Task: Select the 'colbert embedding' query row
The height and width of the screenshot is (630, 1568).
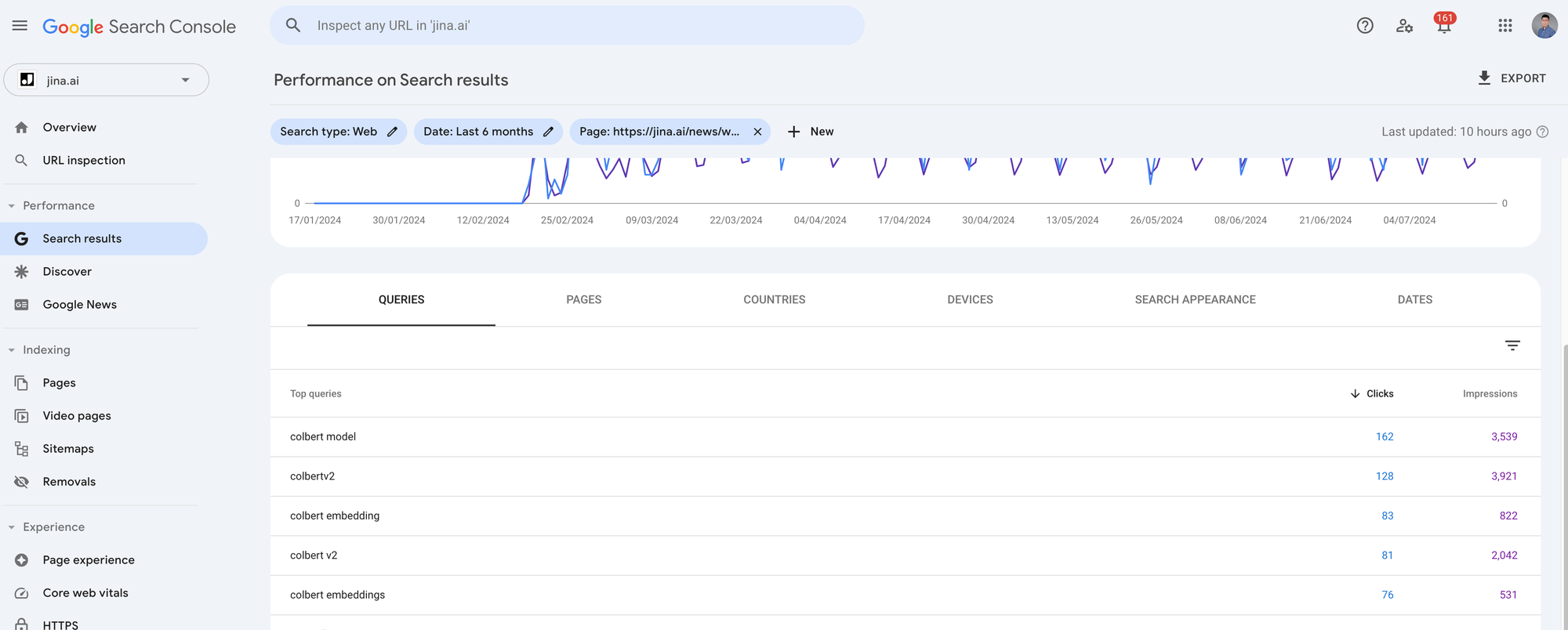Action: [x=906, y=516]
